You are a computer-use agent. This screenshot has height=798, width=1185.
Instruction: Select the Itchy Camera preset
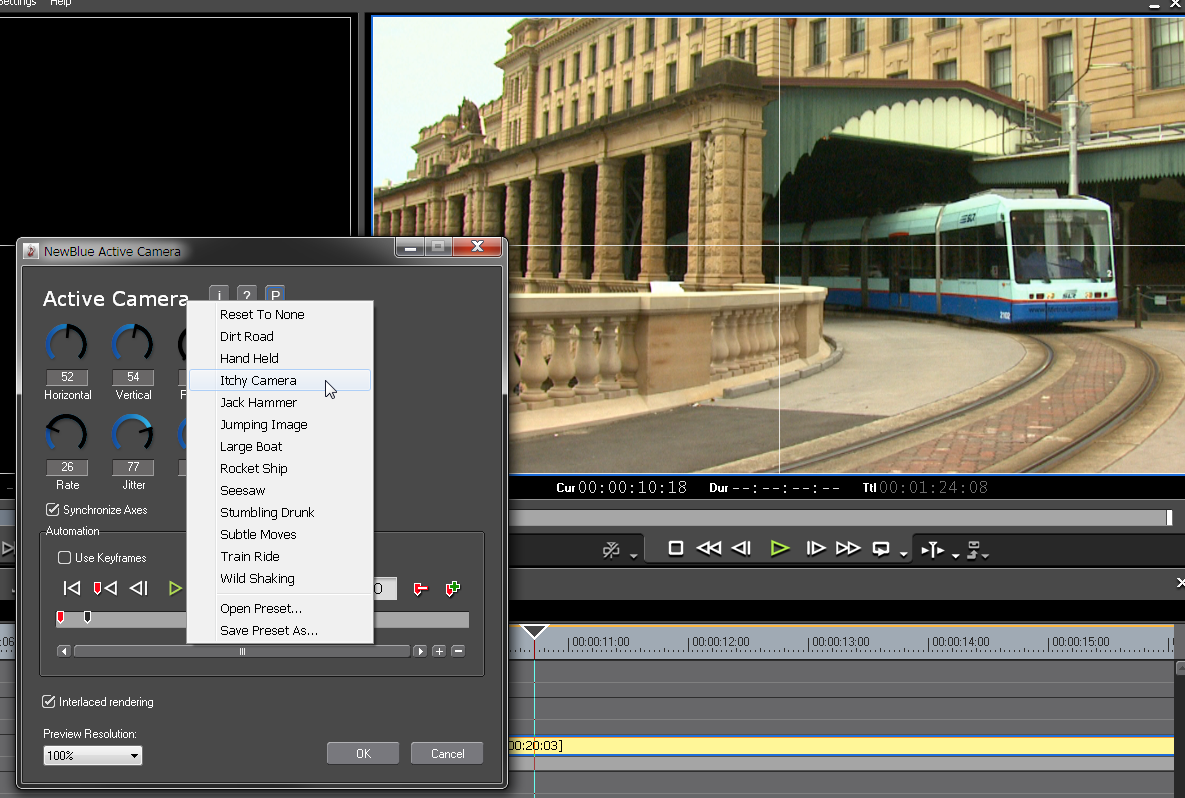click(x=280, y=380)
